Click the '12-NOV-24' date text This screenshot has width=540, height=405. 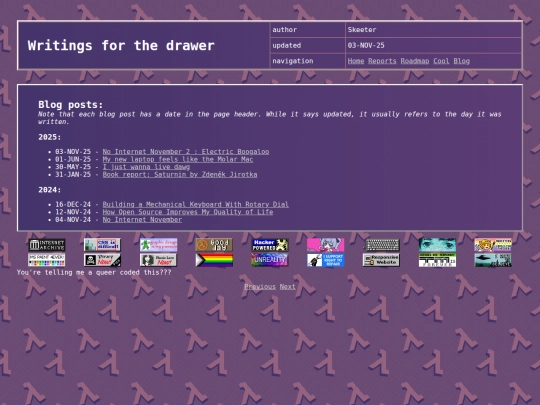73,212
